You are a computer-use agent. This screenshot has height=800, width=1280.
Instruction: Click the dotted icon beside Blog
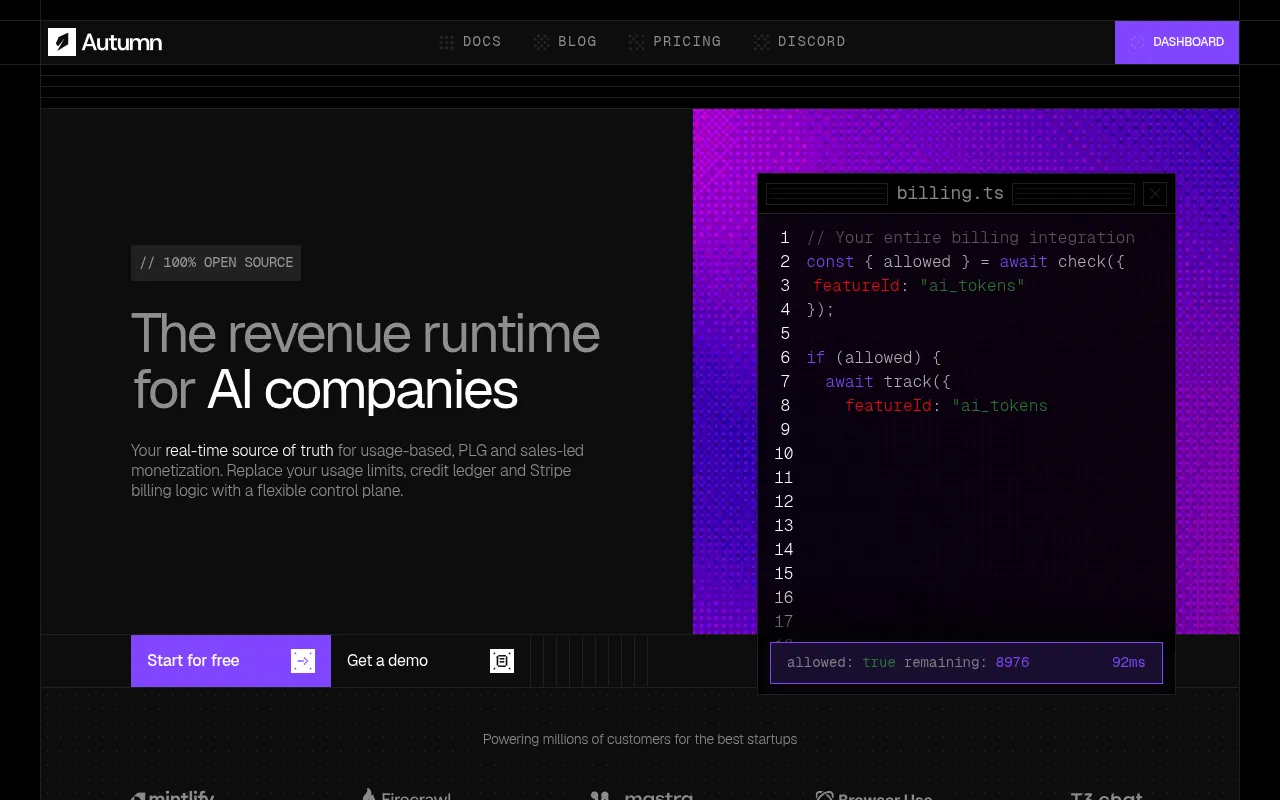coord(541,42)
